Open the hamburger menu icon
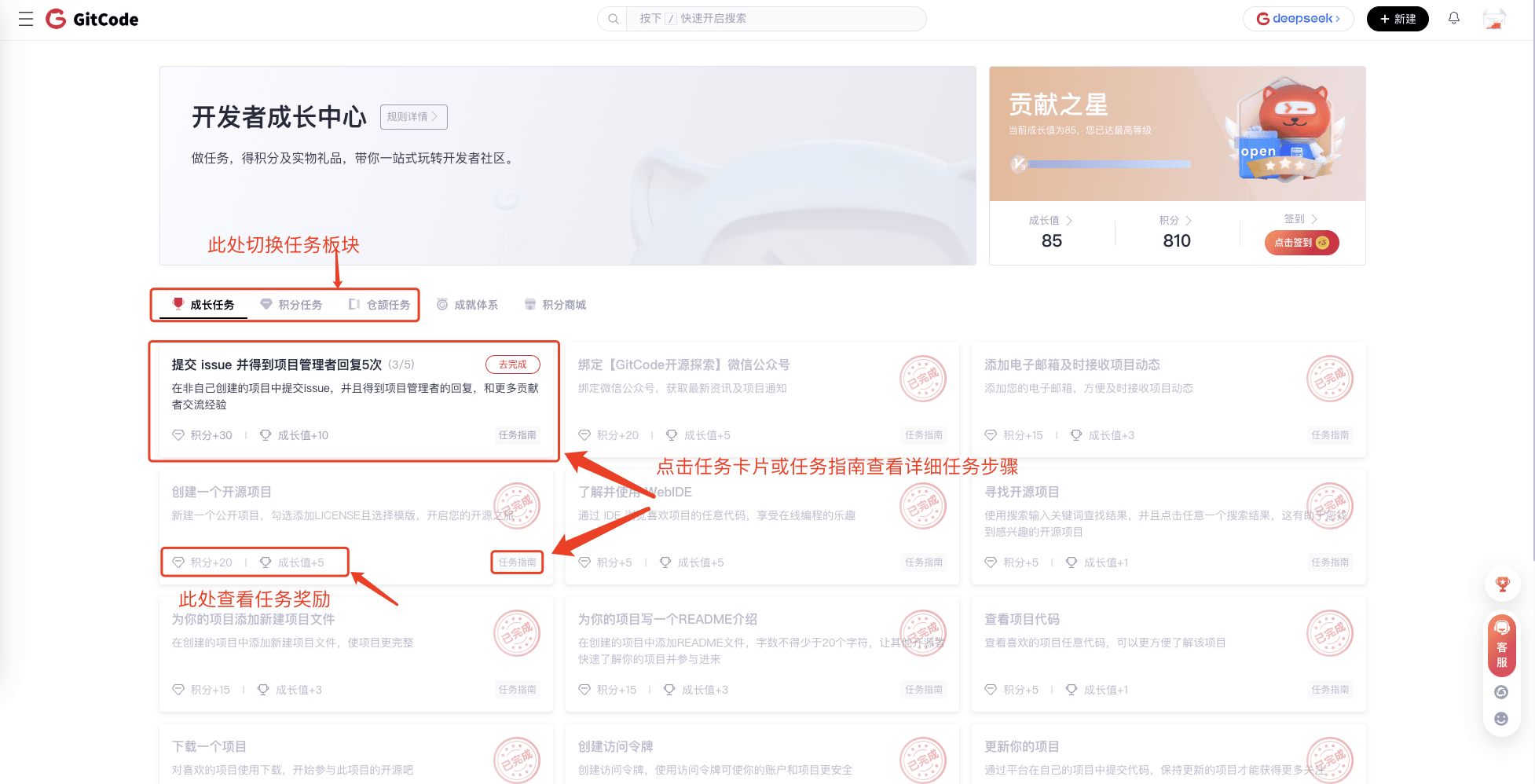Screen dimensions: 1535x784 pos(26,19)
